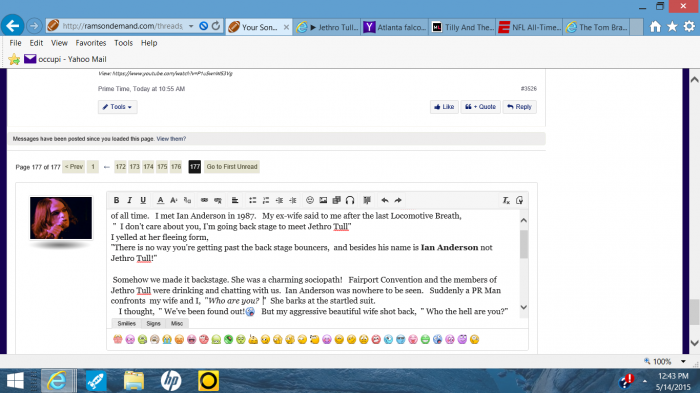Toggle bold formatting in the editor

(x=116, y=200)
